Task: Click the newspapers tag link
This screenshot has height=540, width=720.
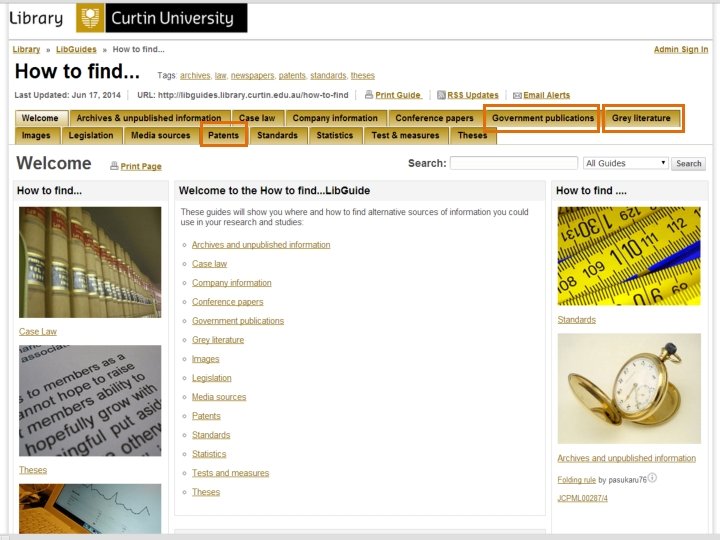Action: coord(252,75)
